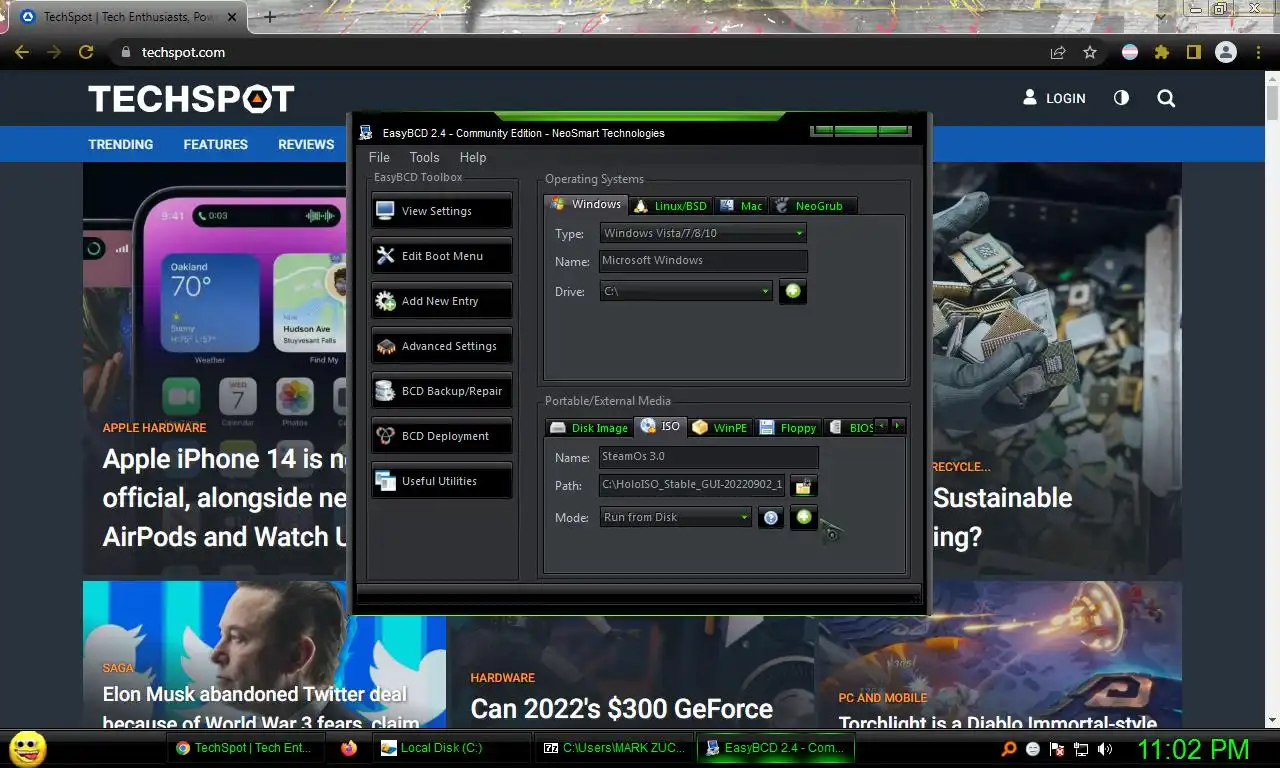This screenshot has height=768, width=1280.
Task: Switch to the WinPE tab
Action: coord(720,428)
